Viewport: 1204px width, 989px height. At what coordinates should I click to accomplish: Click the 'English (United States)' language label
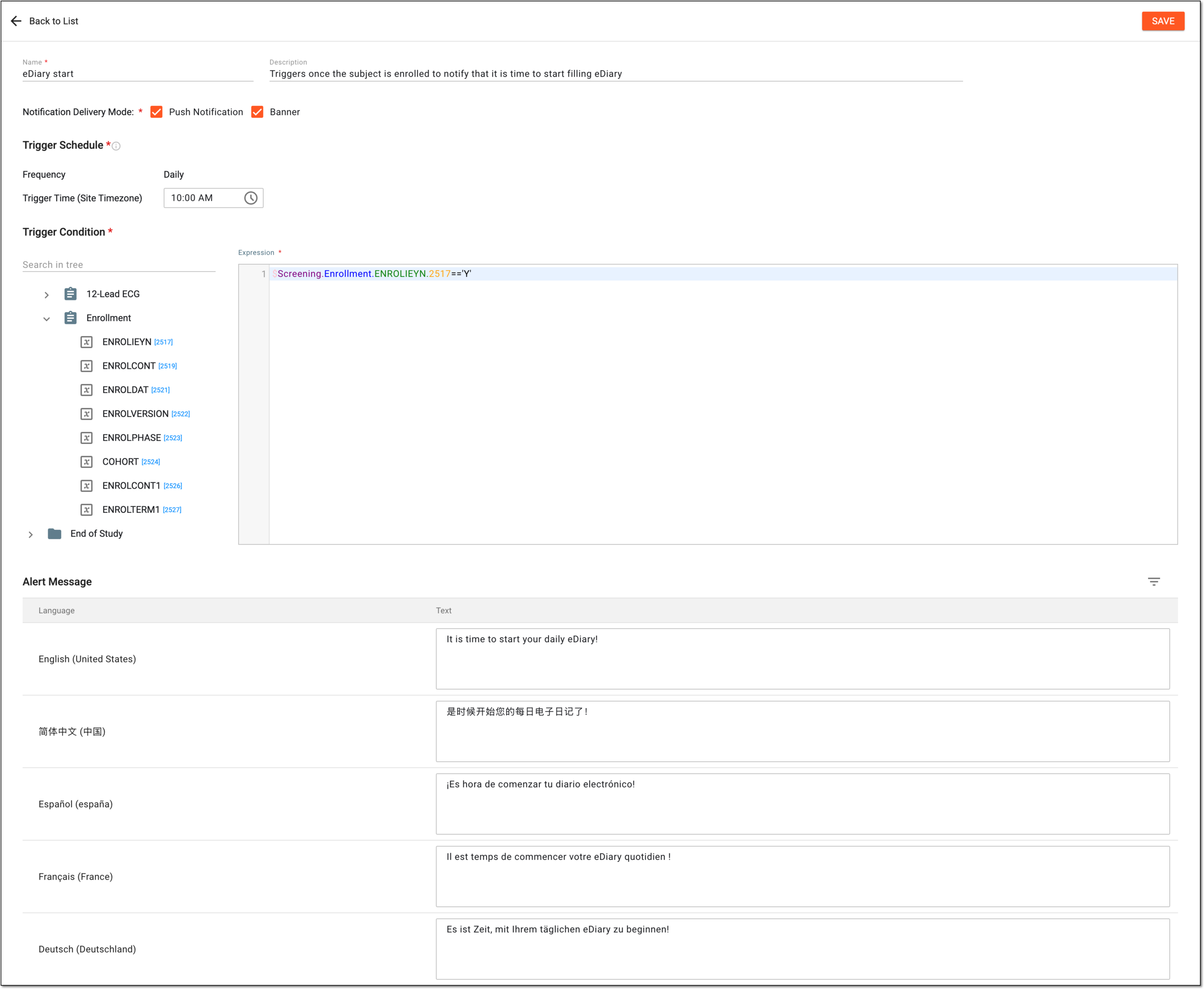click(87, 659)
